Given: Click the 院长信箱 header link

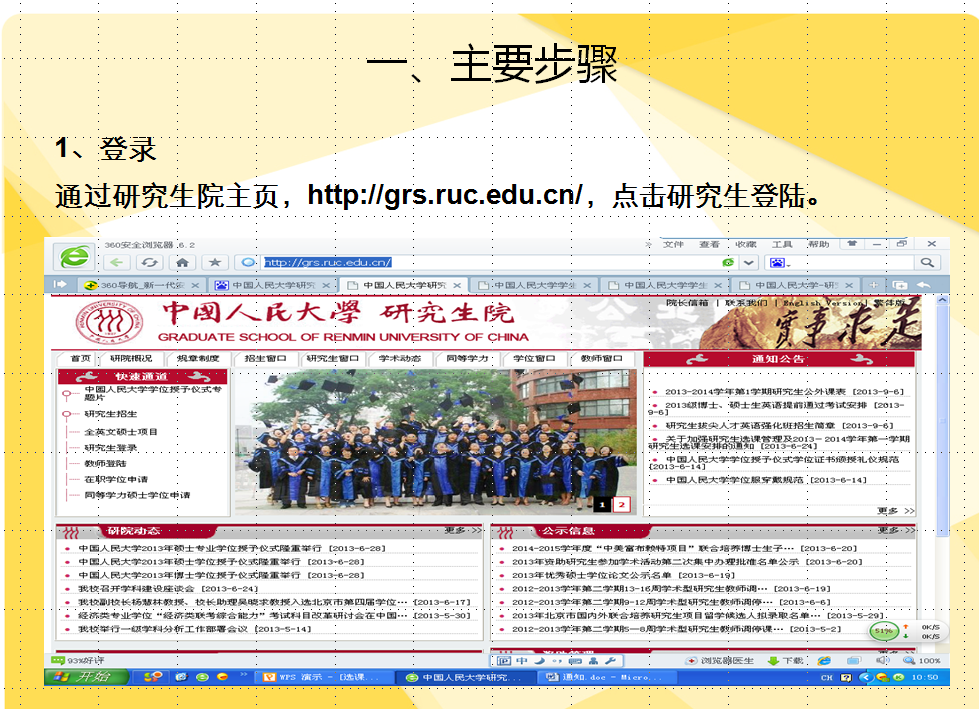Looking at the screenshot, I should pyautogui.click(x=687, y=303).
